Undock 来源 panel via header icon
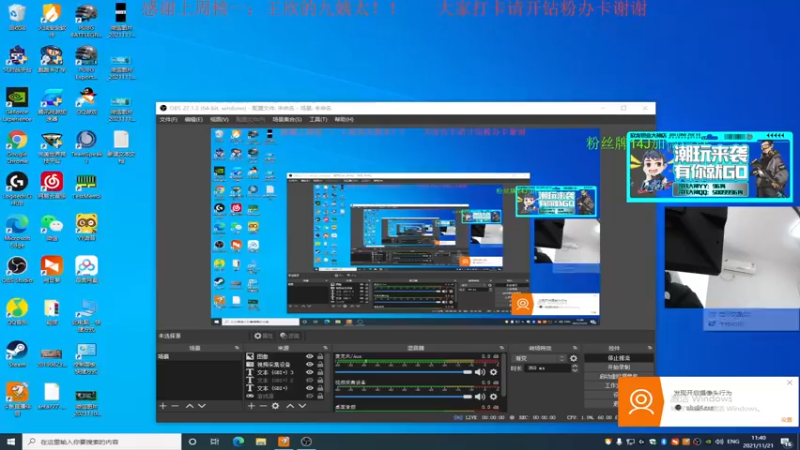 click(x=326, y=348)
